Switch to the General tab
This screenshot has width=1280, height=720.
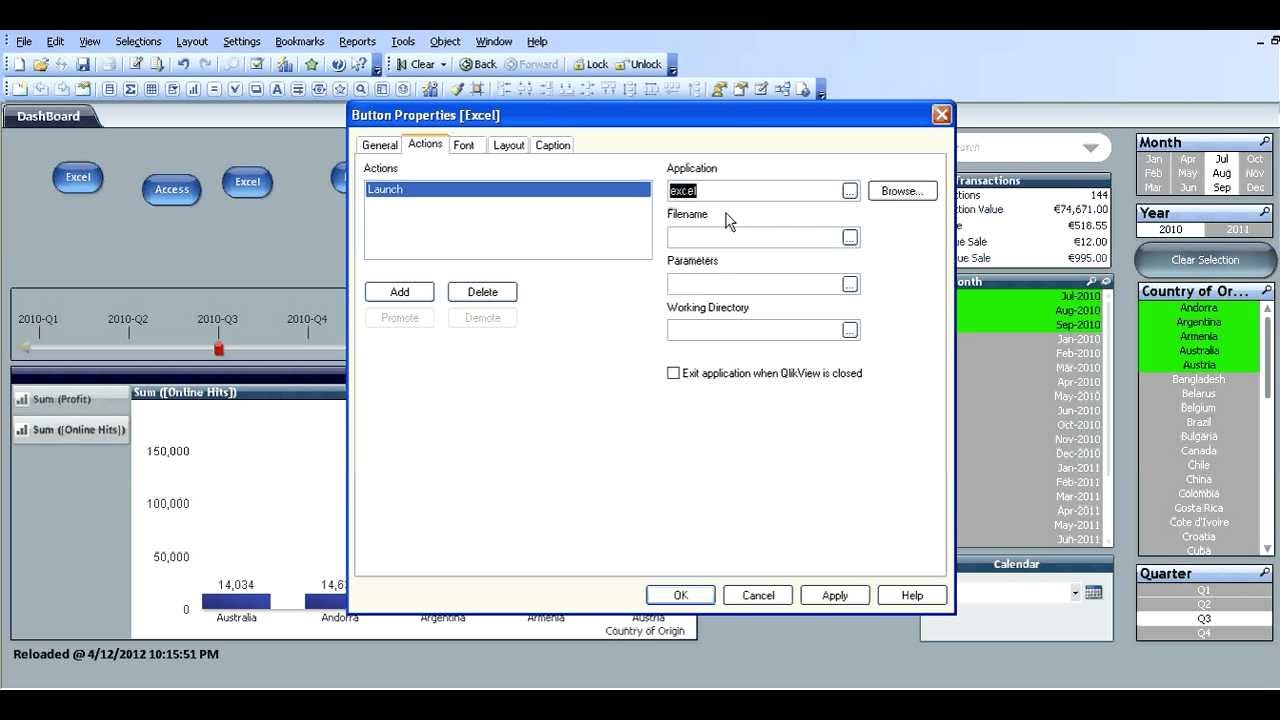(x=380, y=145)
